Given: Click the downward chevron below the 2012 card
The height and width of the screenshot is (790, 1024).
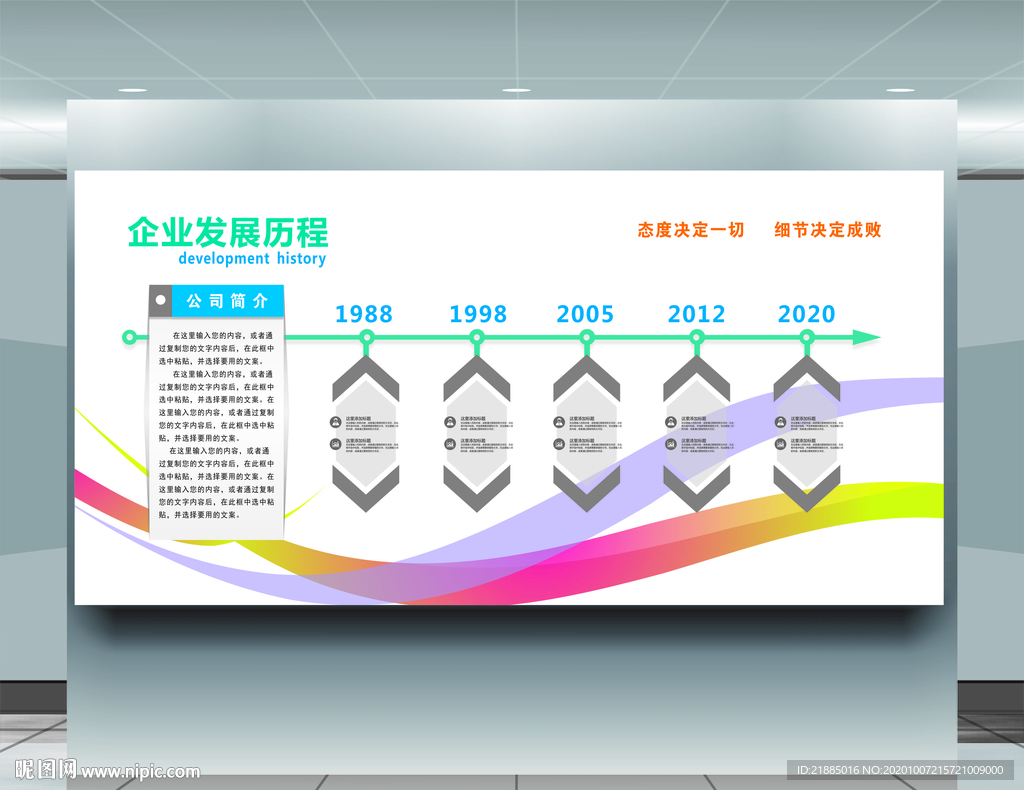Looking at the screenshot, I should point(697,488).
